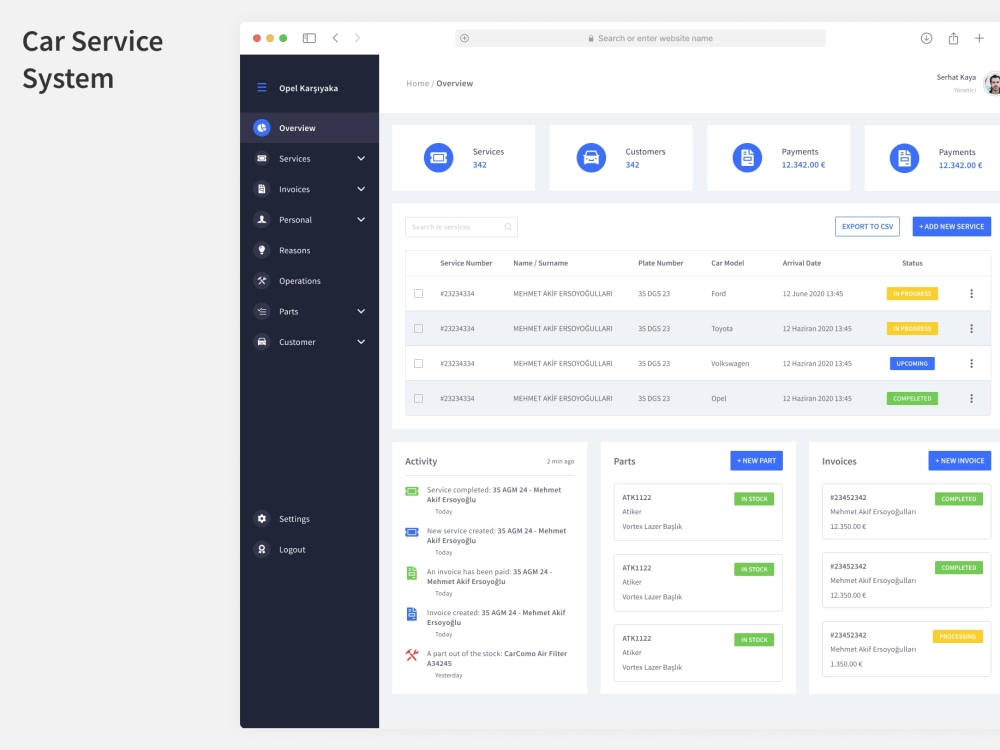Open the three-dot menu for Toyota row
Screen dimensions: 1000x750
click(971, 328)
